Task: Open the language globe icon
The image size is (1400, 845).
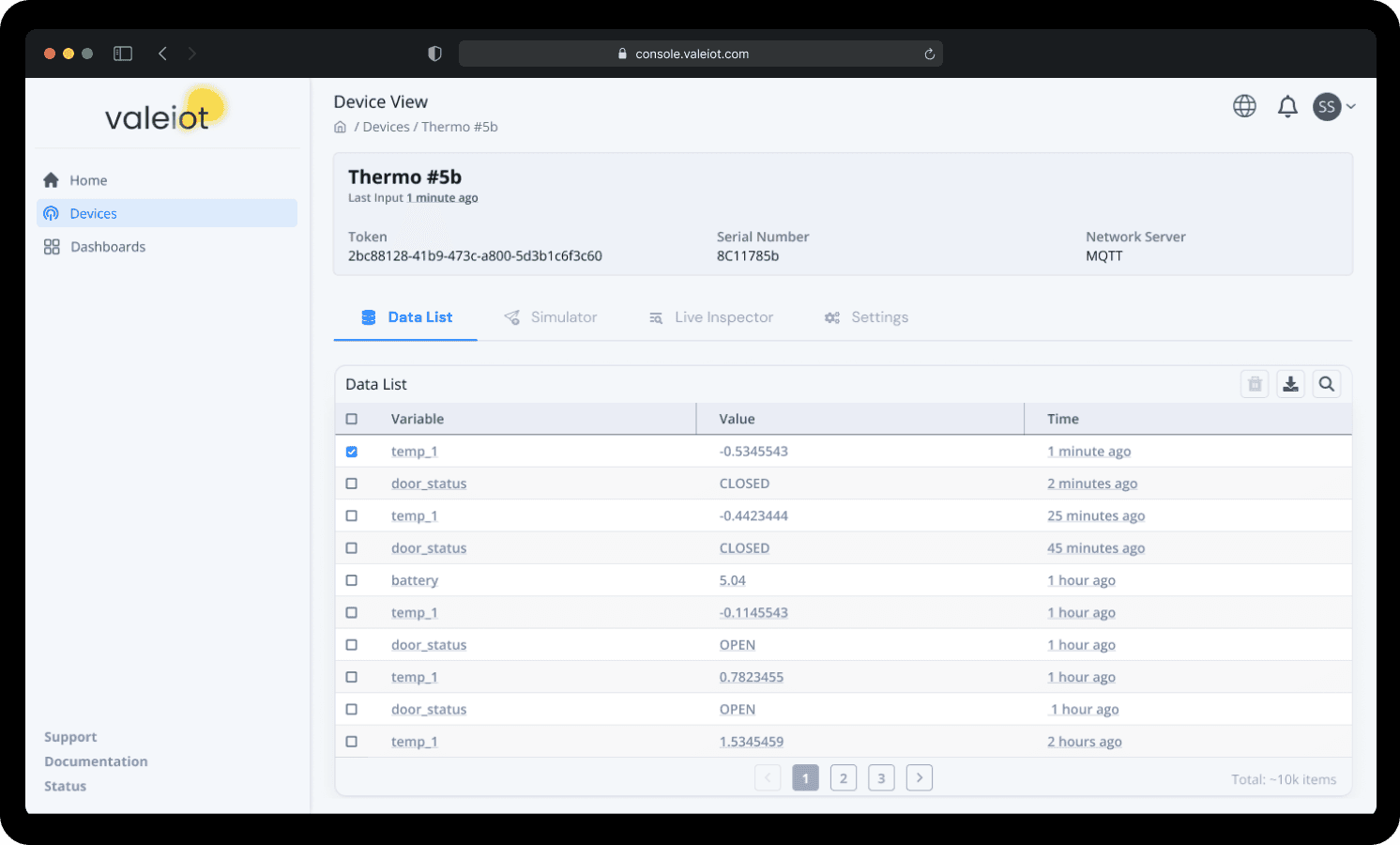Action: tap(1244, 106)
